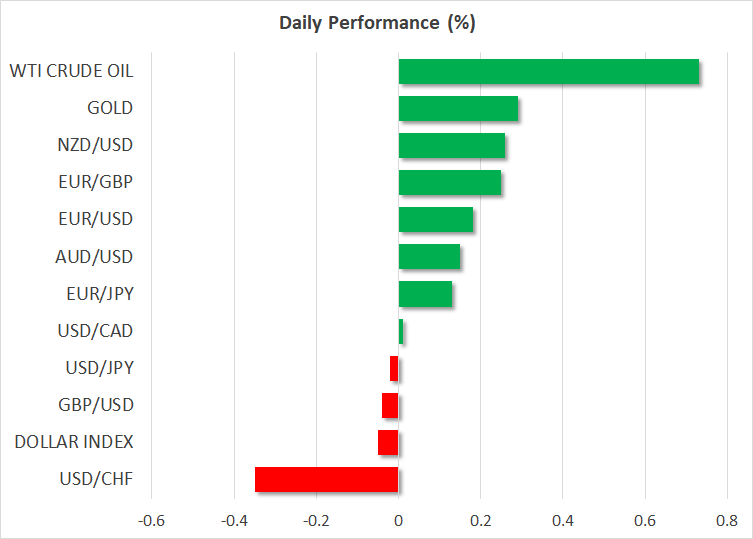
Task: Click the EUR/JPY green bar
Action: [425, 294]
